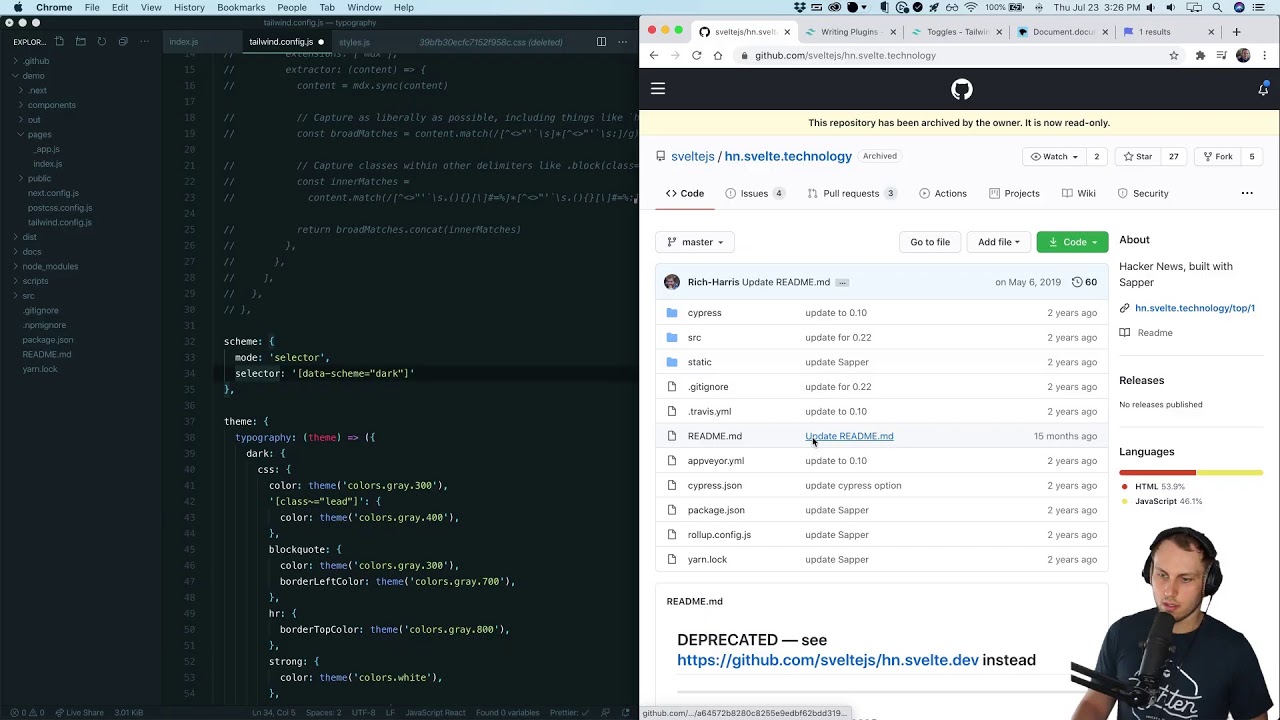Click the errors and warnings status indicator
The image size is (1280, 720).
pyautogui.click(x=26, y=713)
